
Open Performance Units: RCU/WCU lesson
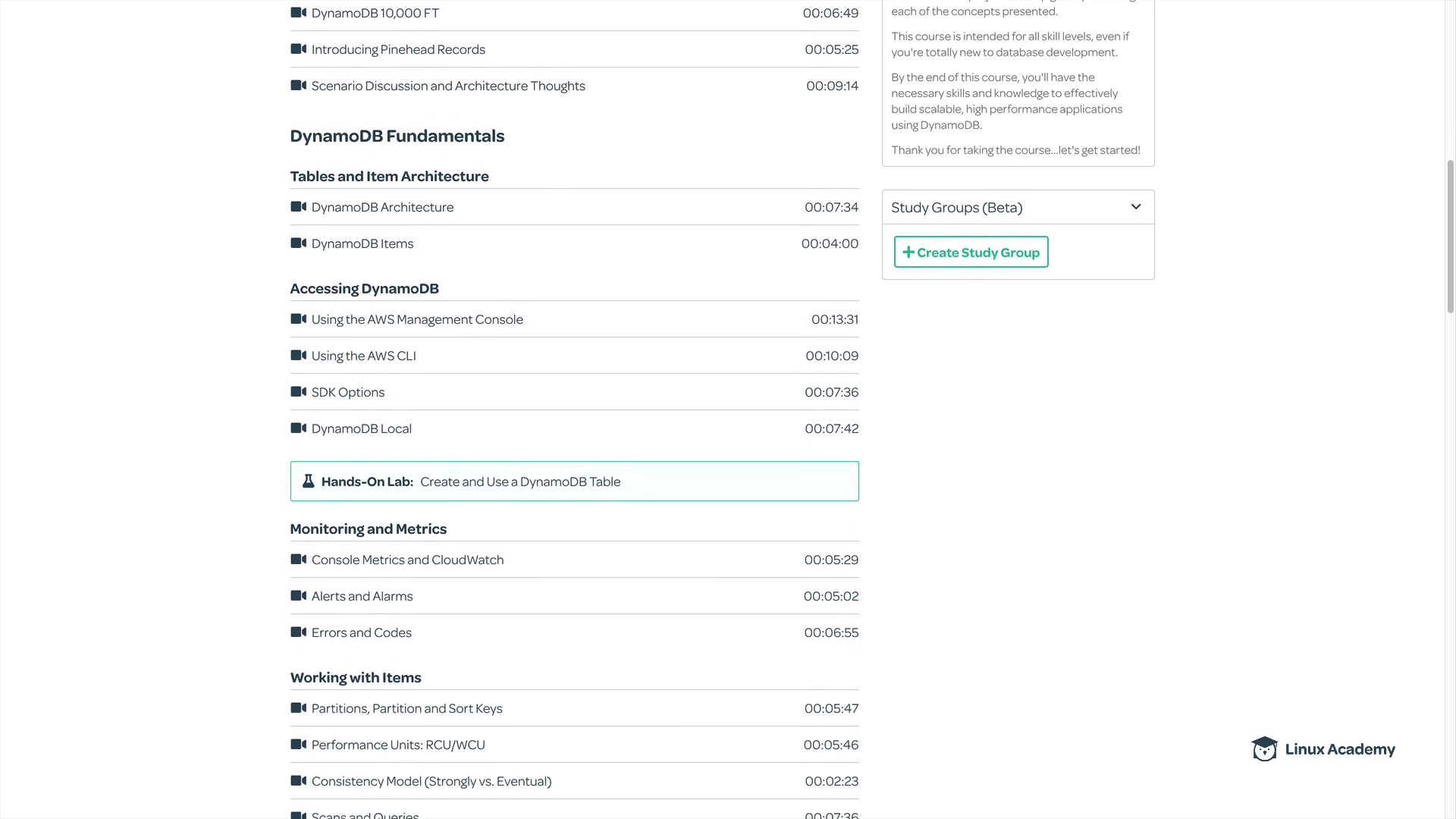pos(398,745)
